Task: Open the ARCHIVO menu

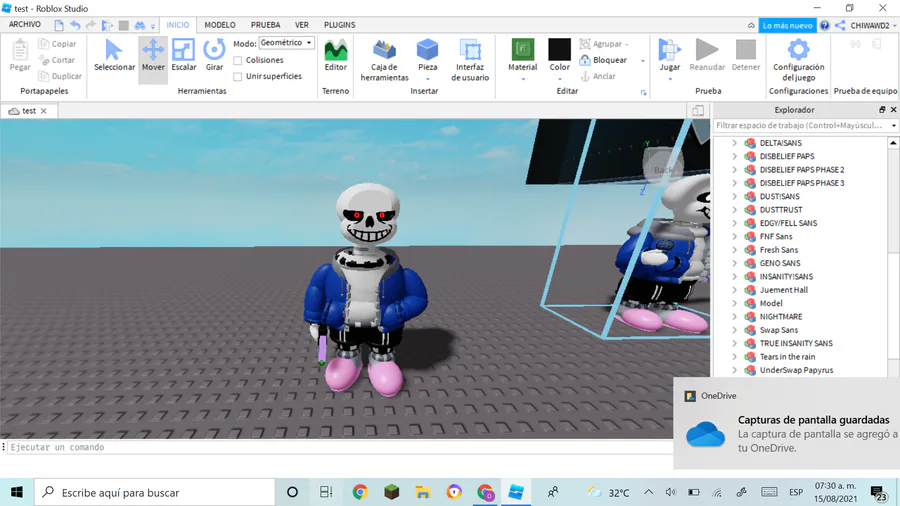Action: tap(25, 25)
